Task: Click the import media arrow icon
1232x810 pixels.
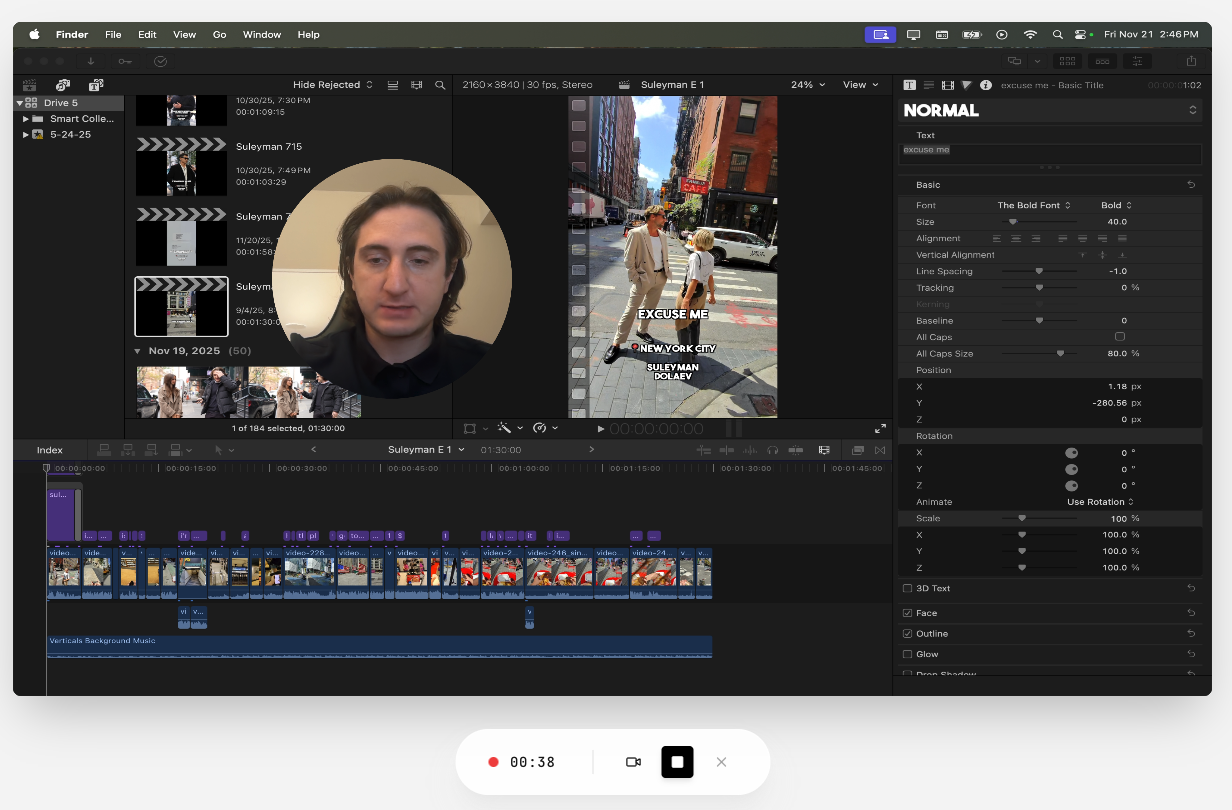Action: pos(91,61)
